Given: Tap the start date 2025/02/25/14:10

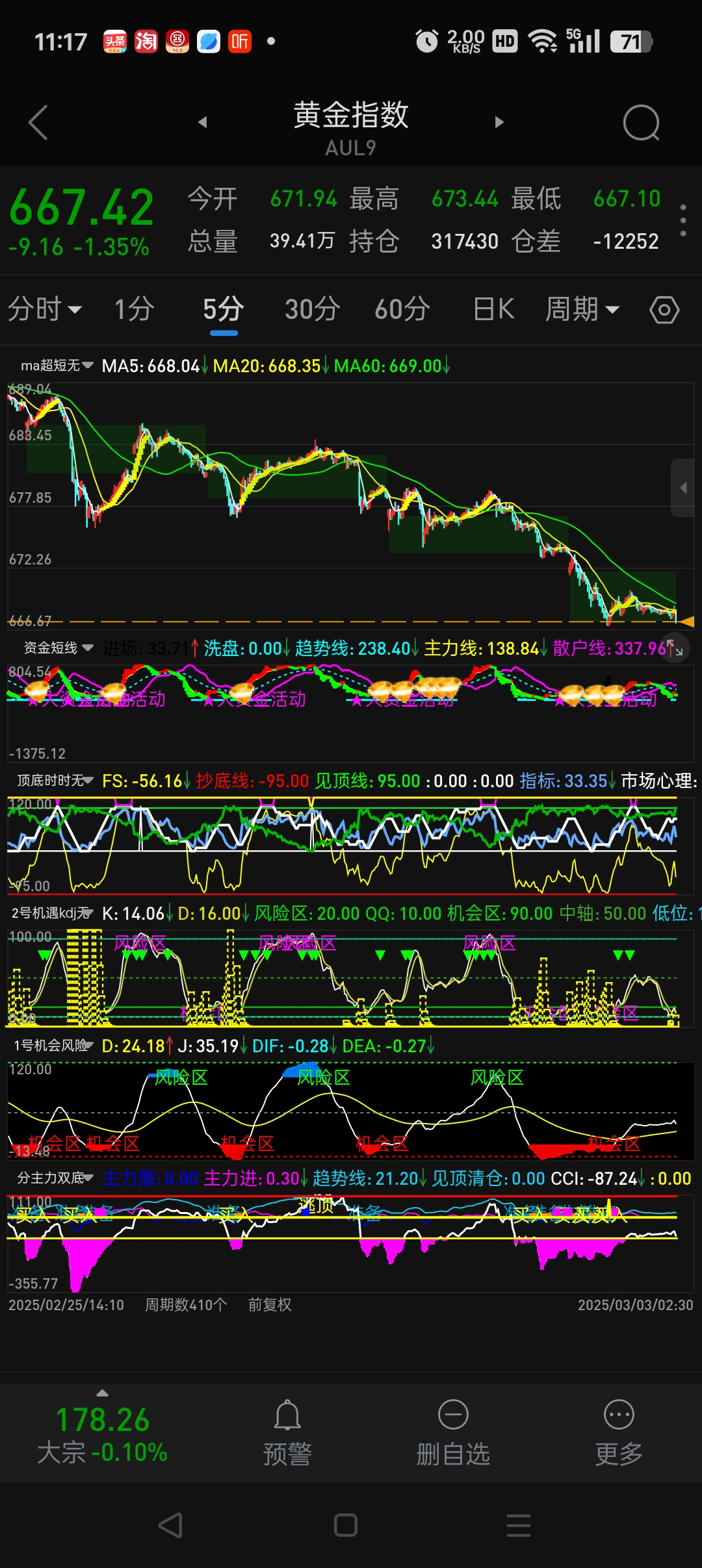Looking at the screenshot, I should pos(66,1305).
